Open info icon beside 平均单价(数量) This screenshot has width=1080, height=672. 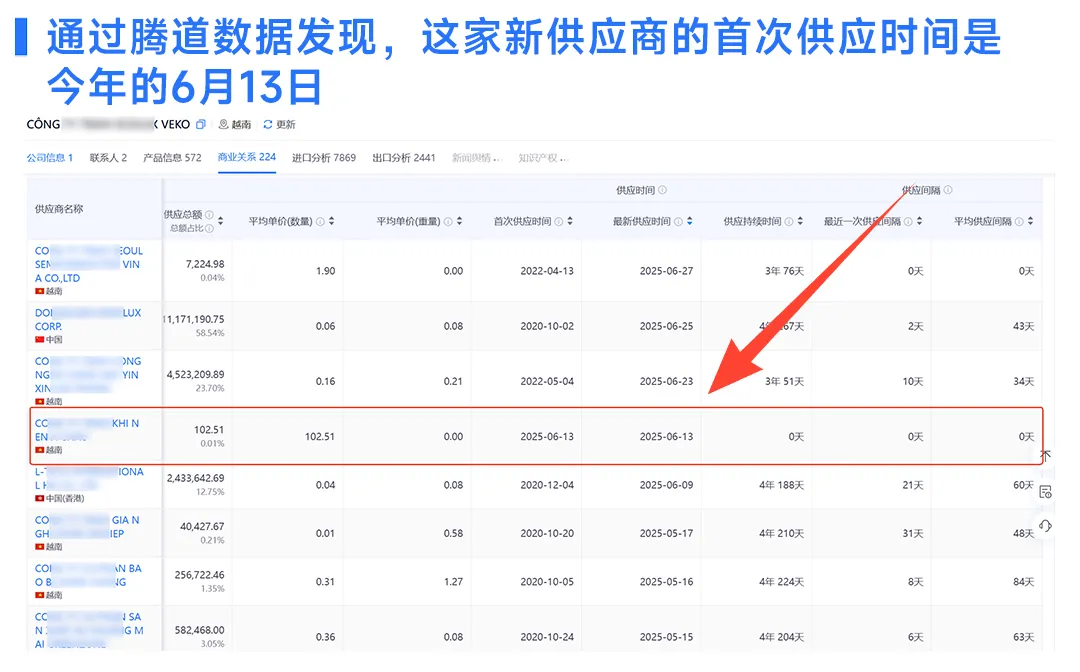[320, 222]
